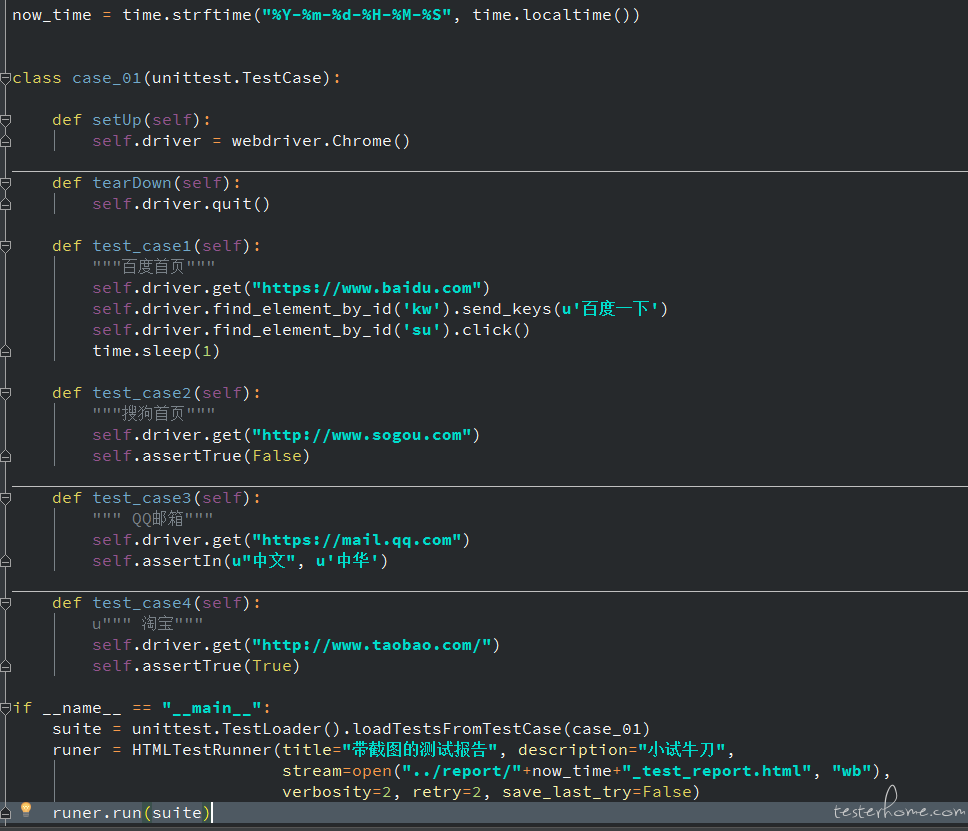This screenshot has width=968, height=831.
Task: Collapse the test_case3 method fold marker
Action: click(6, 498)
